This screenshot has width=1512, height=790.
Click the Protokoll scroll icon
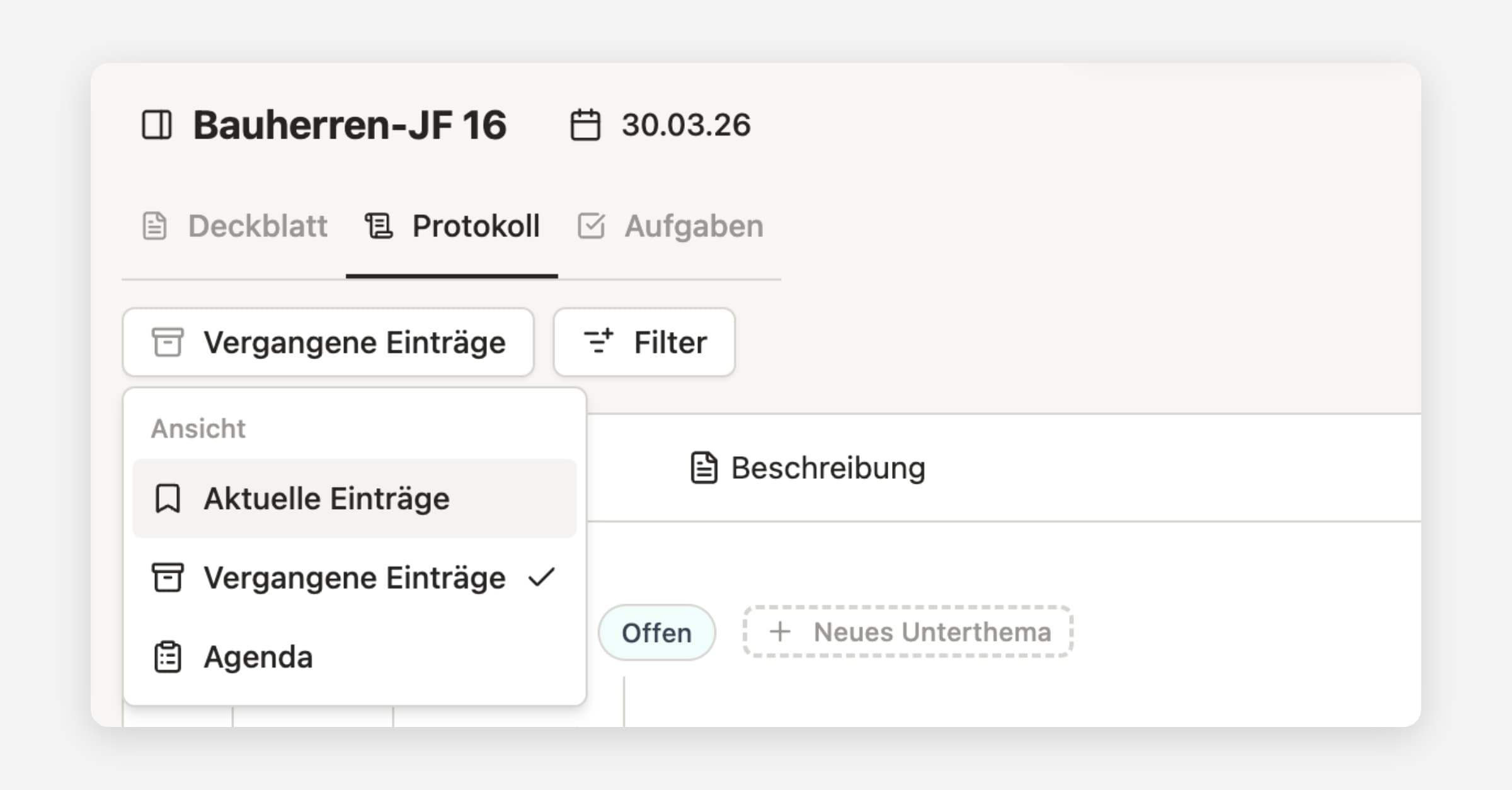379,226
